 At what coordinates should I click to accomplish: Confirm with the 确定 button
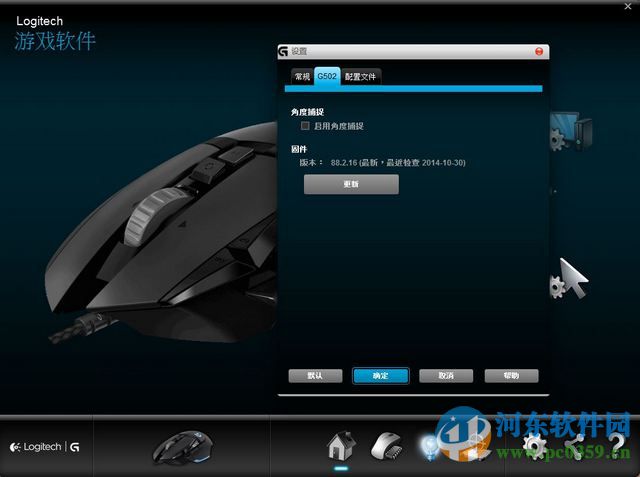point(380,376)
